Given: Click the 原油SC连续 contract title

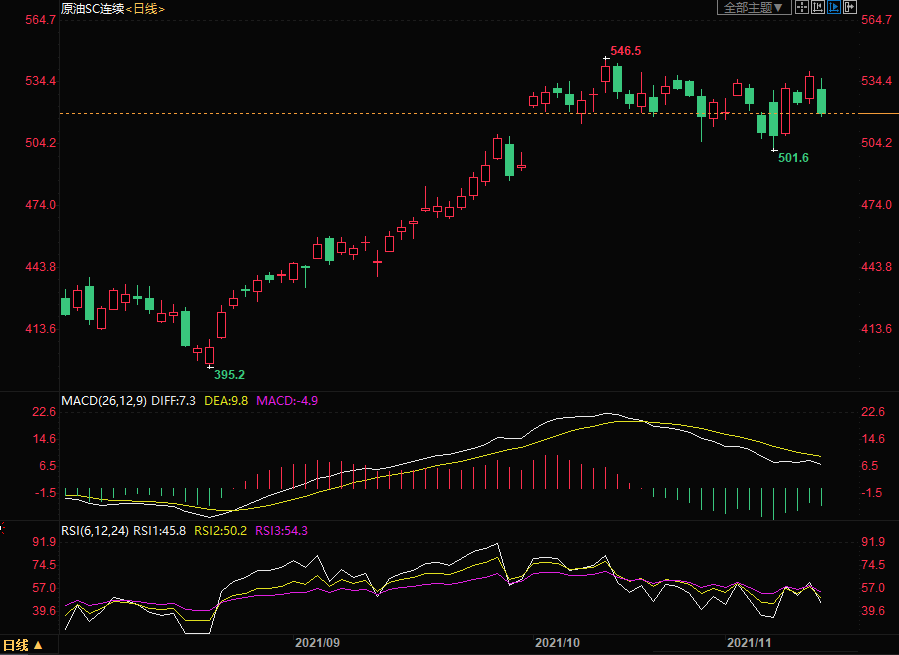Looking at the screenshot, I should click(91, 8).
